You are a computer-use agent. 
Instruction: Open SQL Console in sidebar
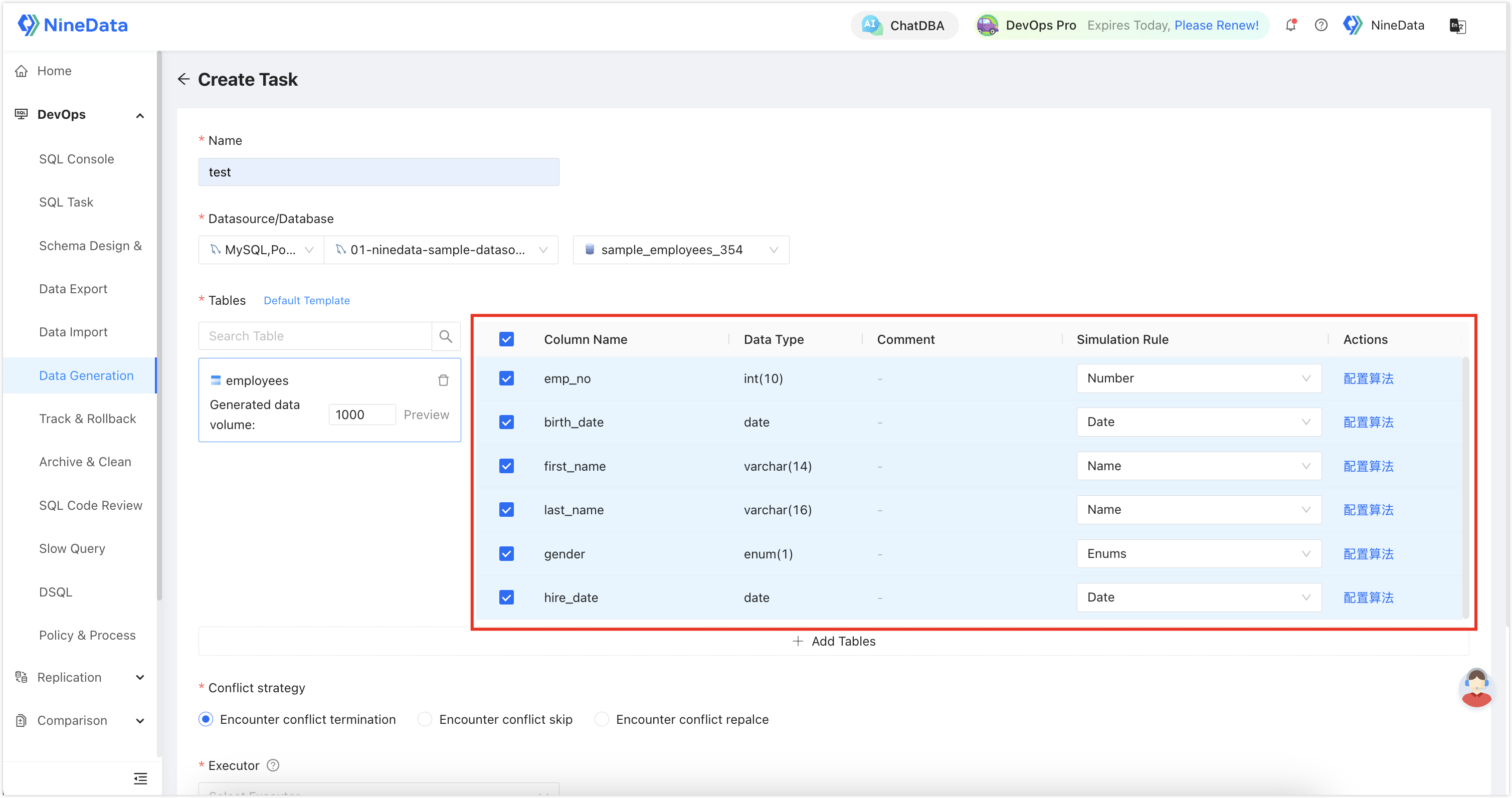(x=77, y=159)
